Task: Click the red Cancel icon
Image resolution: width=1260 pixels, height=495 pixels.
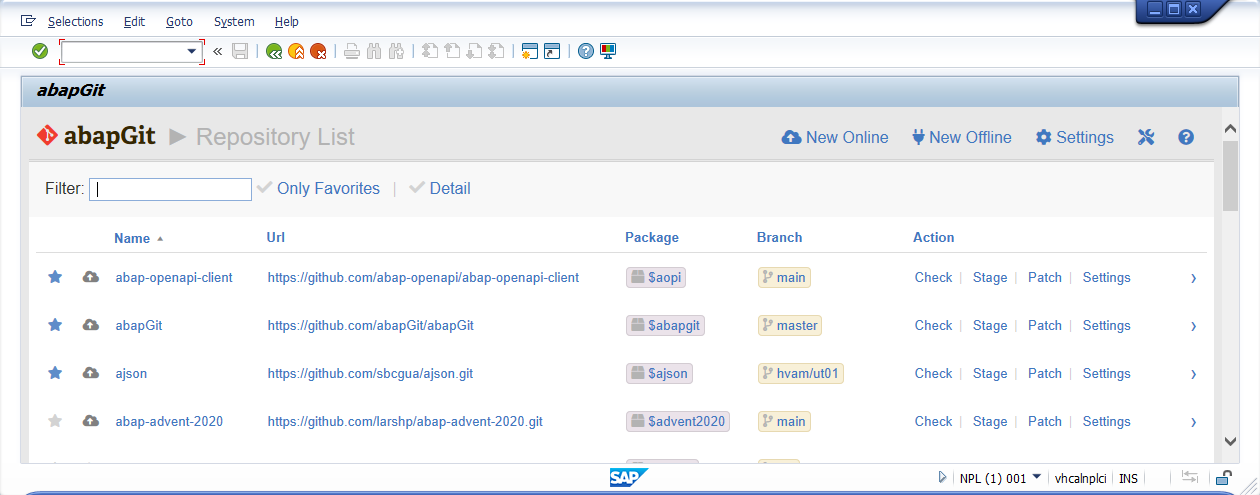Action: [x=318, y=51]
